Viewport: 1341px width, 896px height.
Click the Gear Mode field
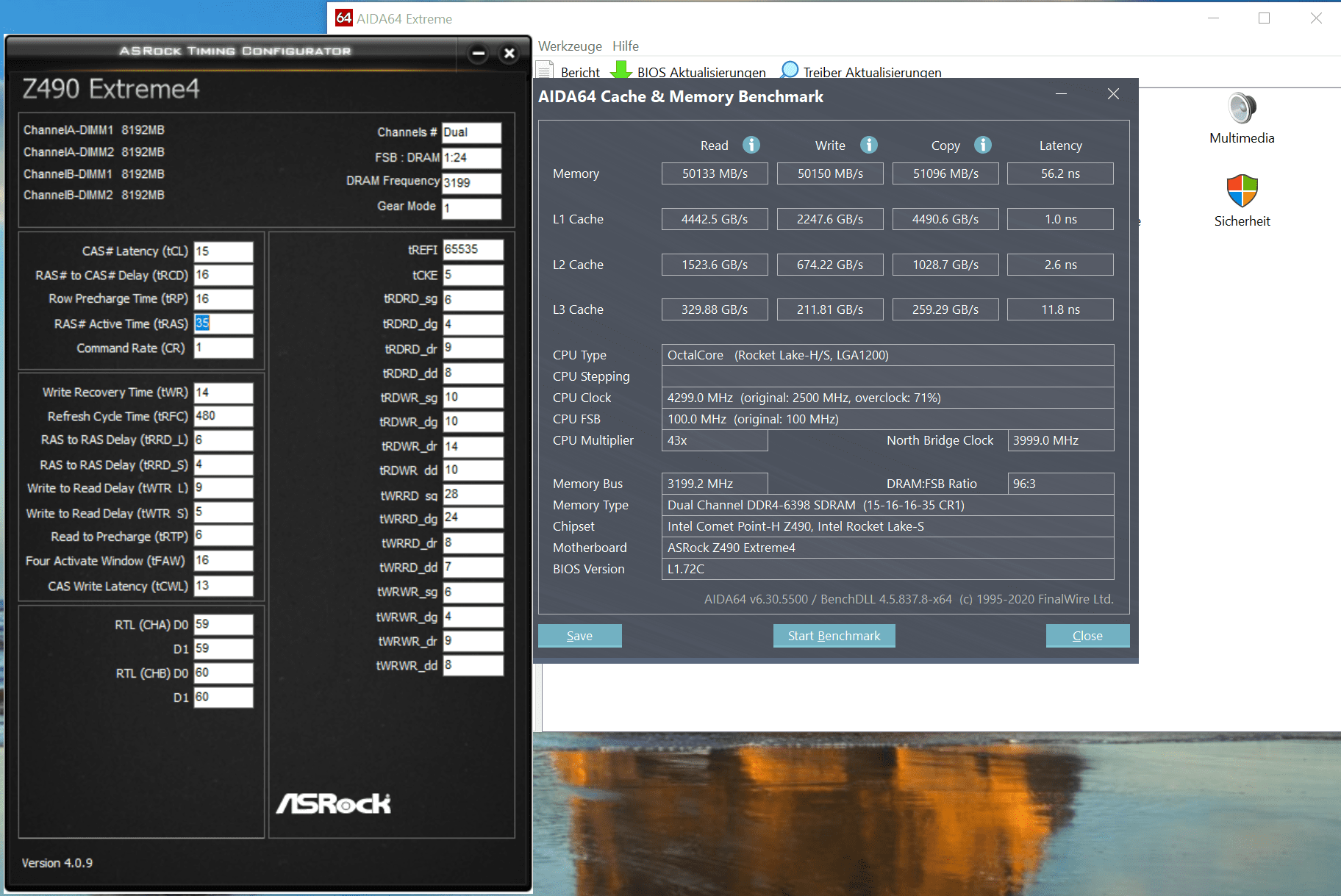[x=471, y=209]
